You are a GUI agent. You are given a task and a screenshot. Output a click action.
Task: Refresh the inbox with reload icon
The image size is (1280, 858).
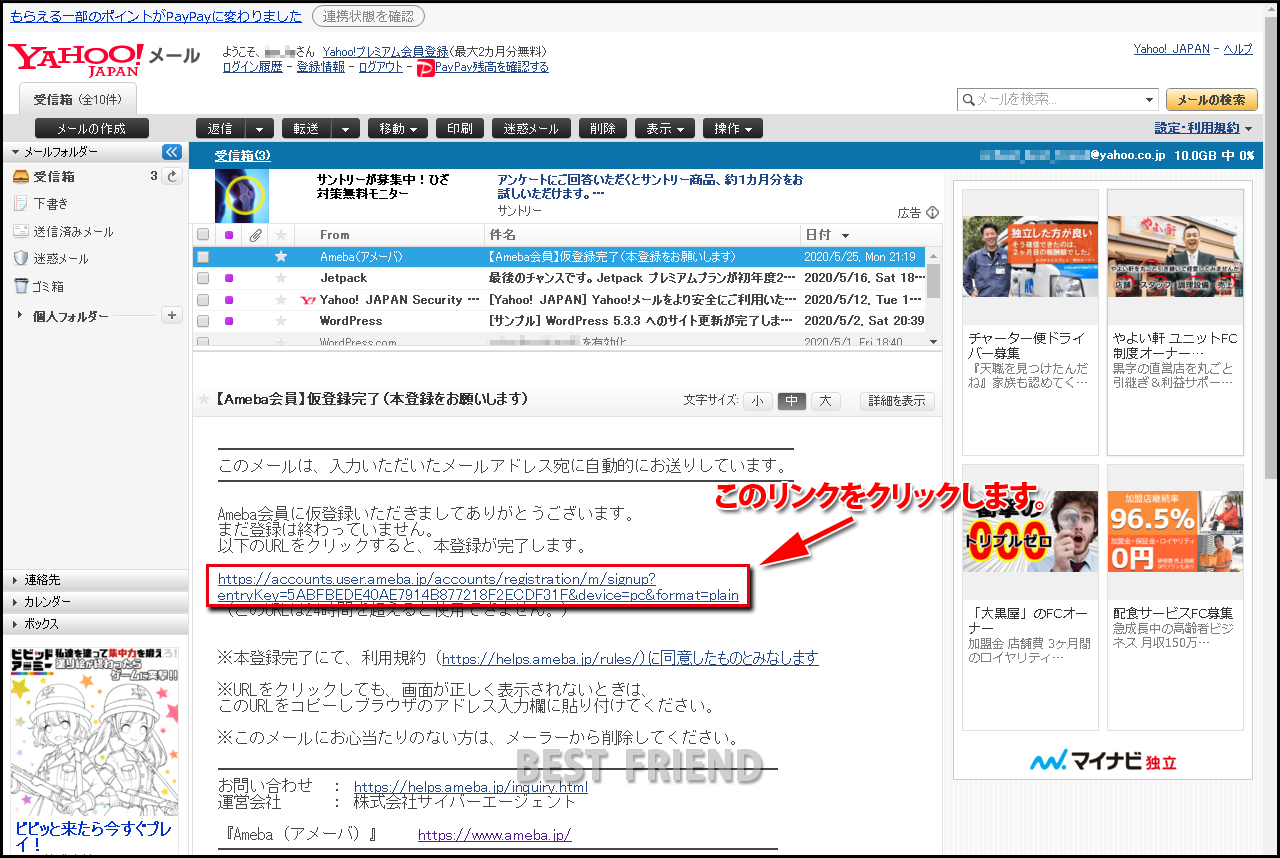(x=172, y=177)
